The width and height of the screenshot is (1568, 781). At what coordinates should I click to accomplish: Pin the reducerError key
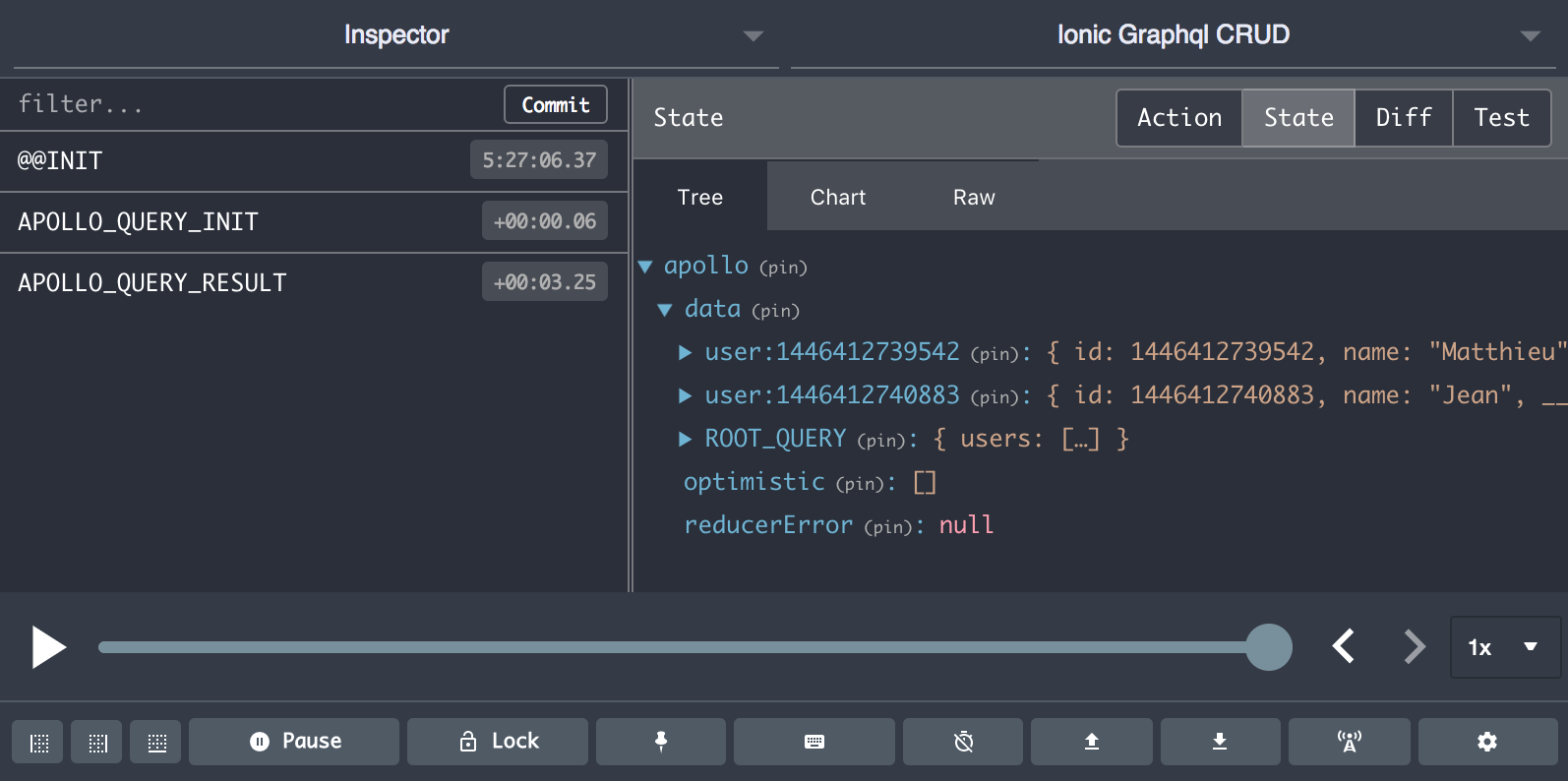pyautogui.click(x=888, y=527)
